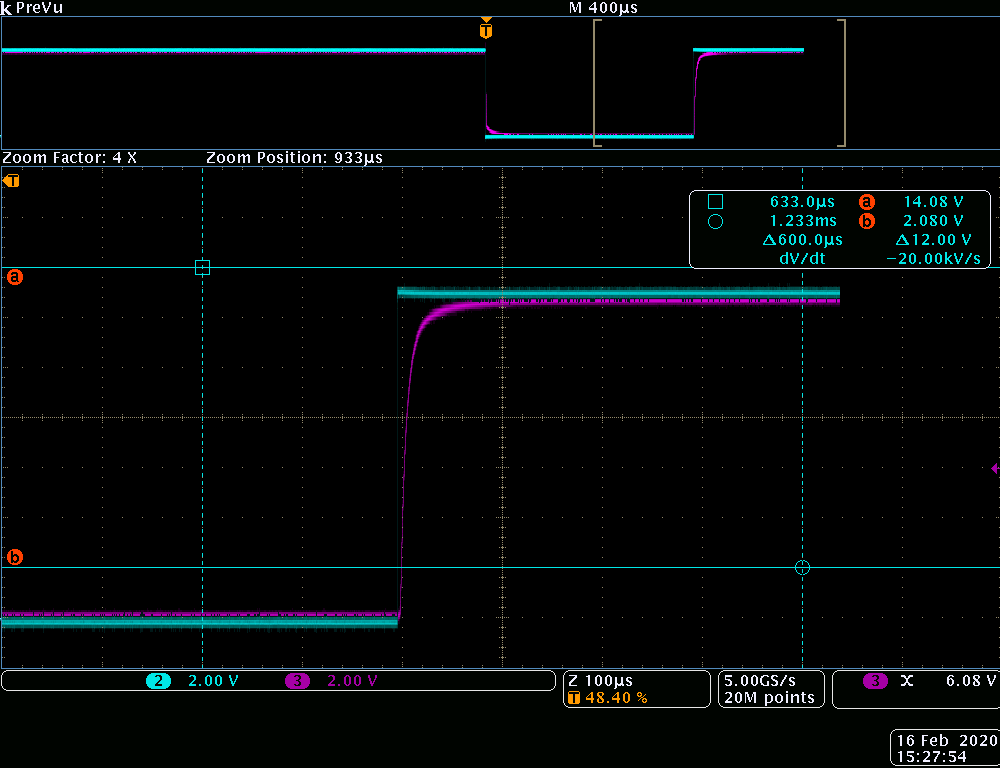
Task: Toggle the magenta channel 3 badge
Action: click(297, 681)
